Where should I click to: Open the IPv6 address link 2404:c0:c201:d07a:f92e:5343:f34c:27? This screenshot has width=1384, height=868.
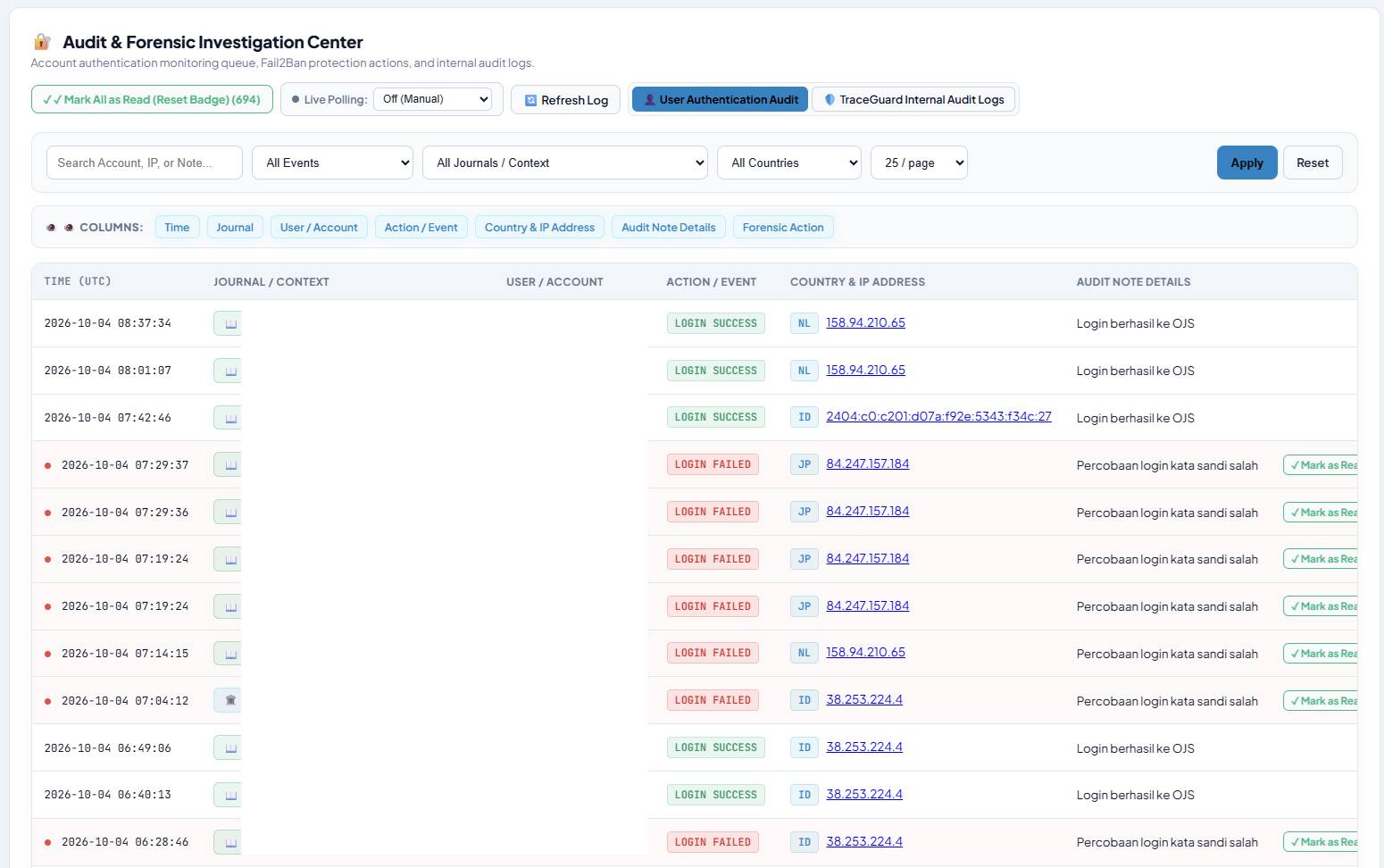(938, 416)
